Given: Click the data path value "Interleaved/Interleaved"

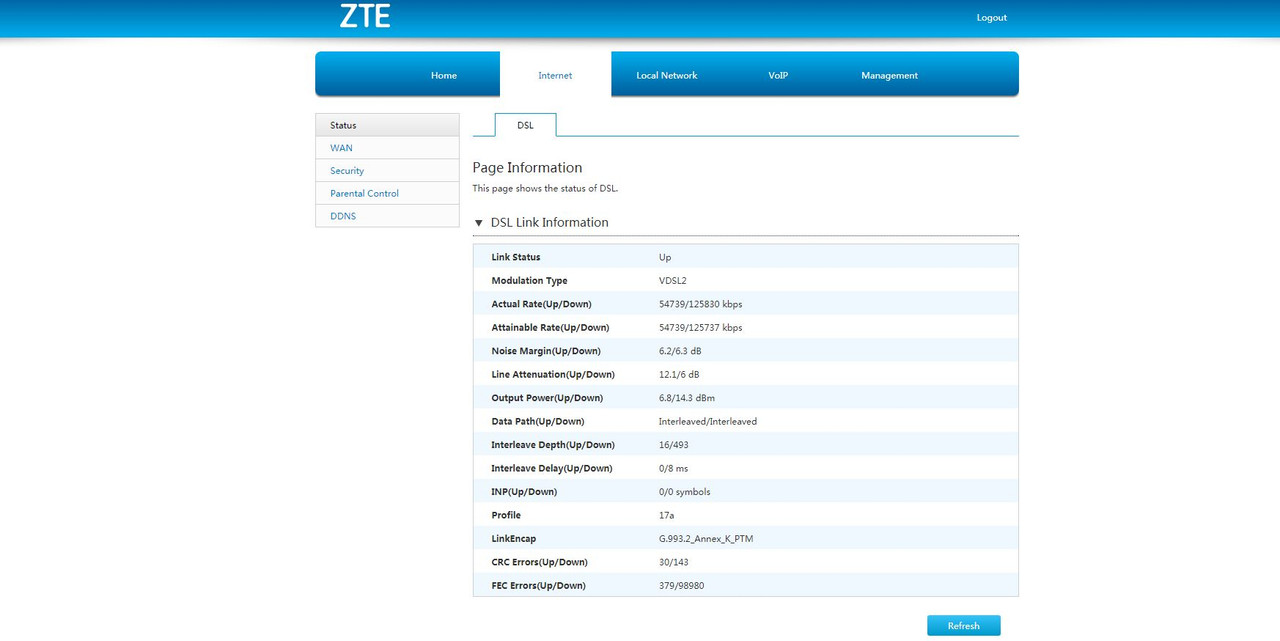Looking at the screenshot, I should (x=708, y=422).
